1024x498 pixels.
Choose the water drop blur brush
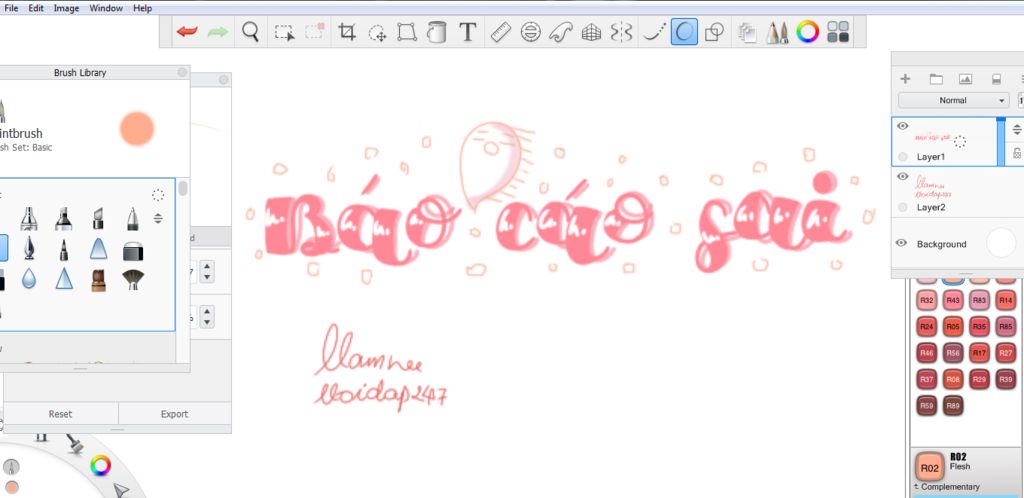tap(29, 279)
